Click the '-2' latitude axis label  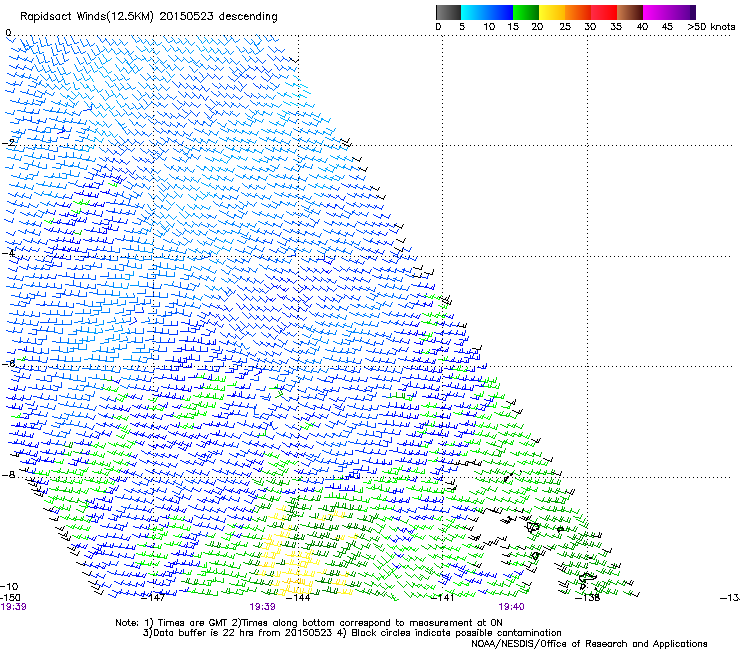pos(8,142)
